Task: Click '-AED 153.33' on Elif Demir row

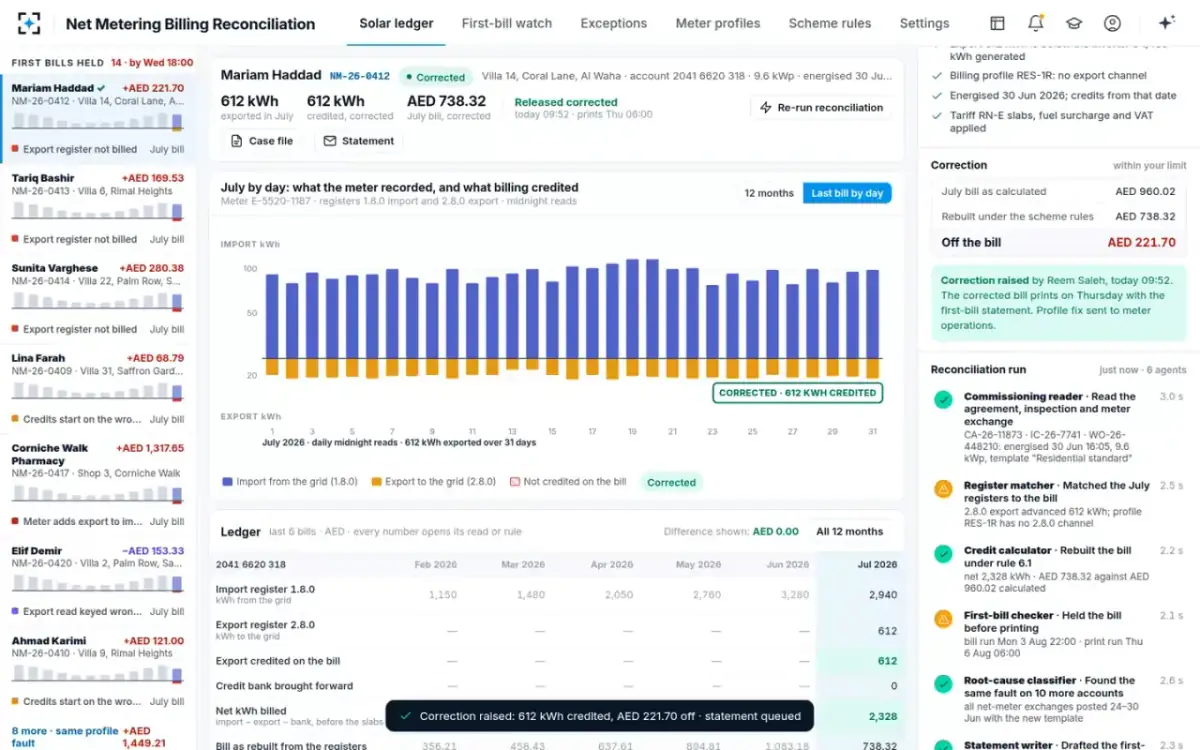Action: click(153, 551)
